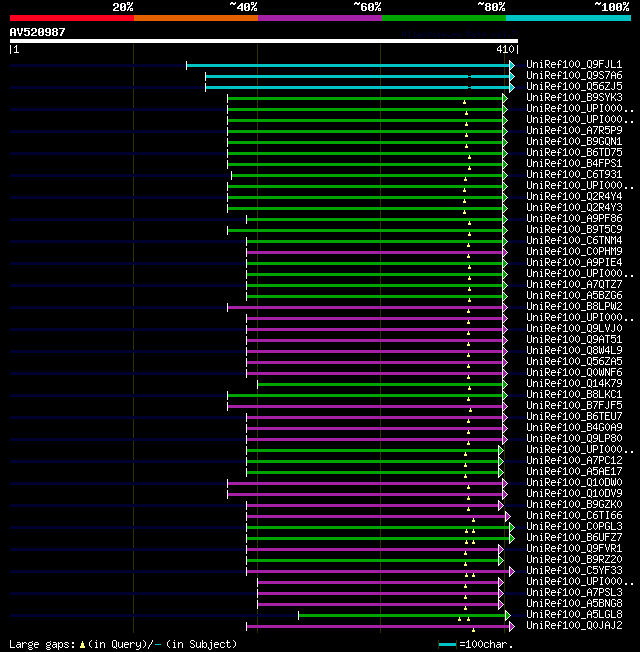This screenshot has width=640, height=652.
Task: Select the UniRef100_A7PSL3 label
Action: [574, 593]
